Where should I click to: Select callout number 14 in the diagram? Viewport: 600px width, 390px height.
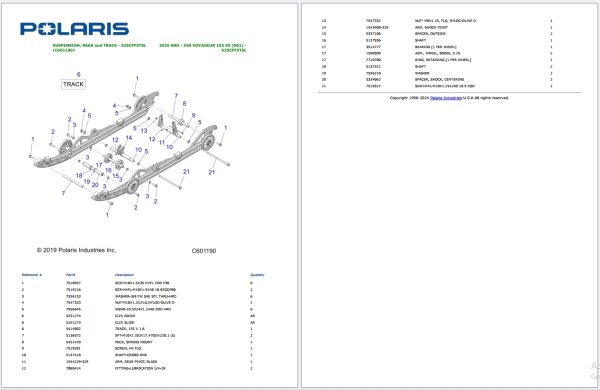pyautogui.click(x=129, y=138)
